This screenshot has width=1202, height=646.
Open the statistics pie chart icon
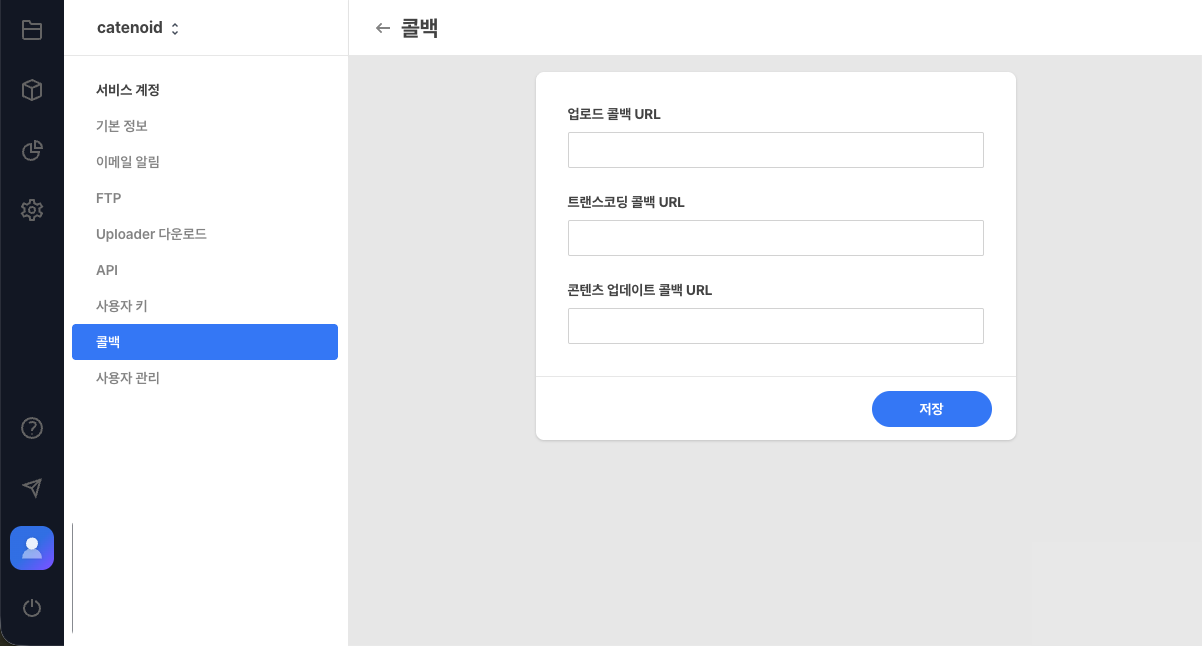pyautogui.click(x=31, y=150)
